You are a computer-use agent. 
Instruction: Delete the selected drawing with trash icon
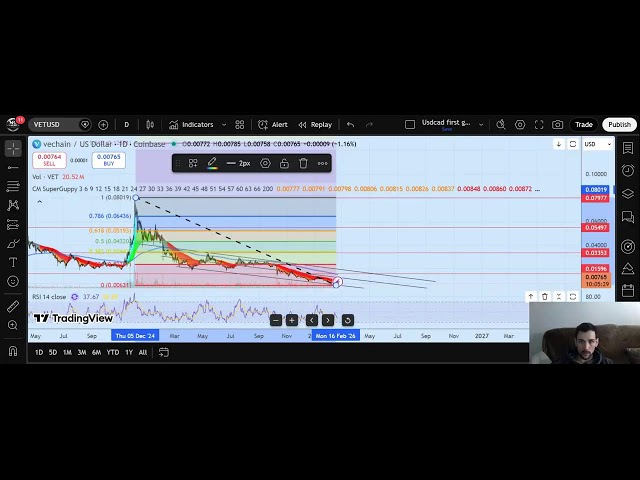303,163
